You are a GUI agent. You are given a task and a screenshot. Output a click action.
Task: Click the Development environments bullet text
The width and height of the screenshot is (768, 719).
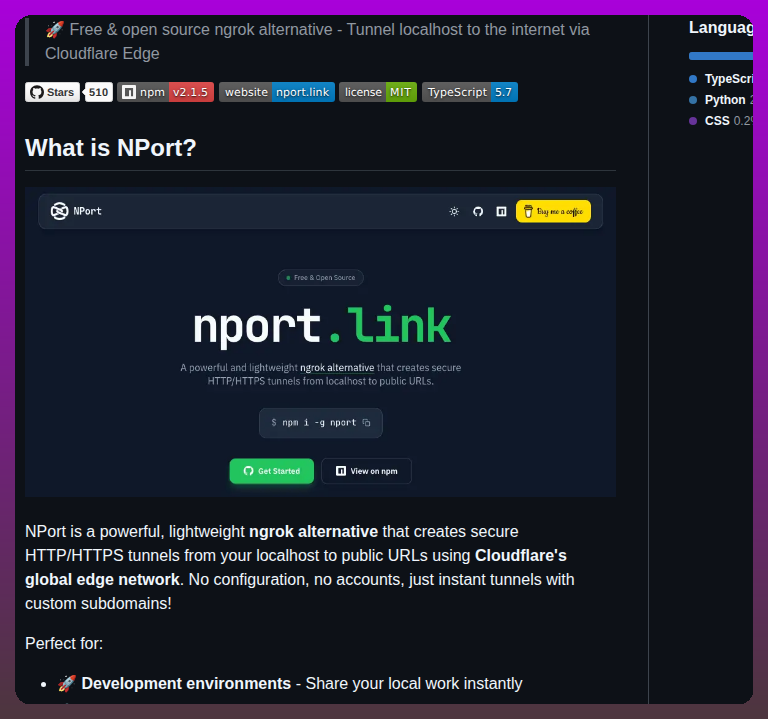point(186,683)
